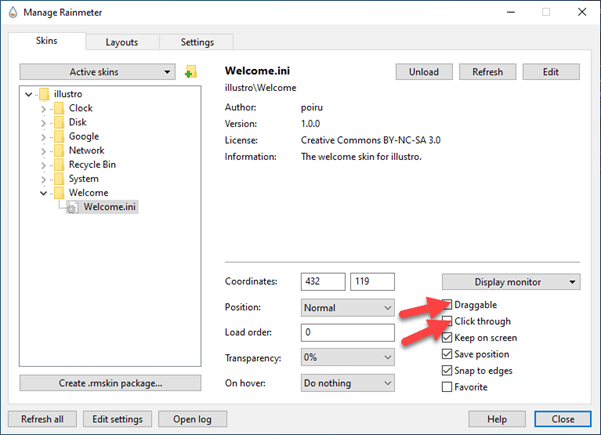Select the Network label in tree
This screenshot has width=601, height=435.
[x=87, y=150]
